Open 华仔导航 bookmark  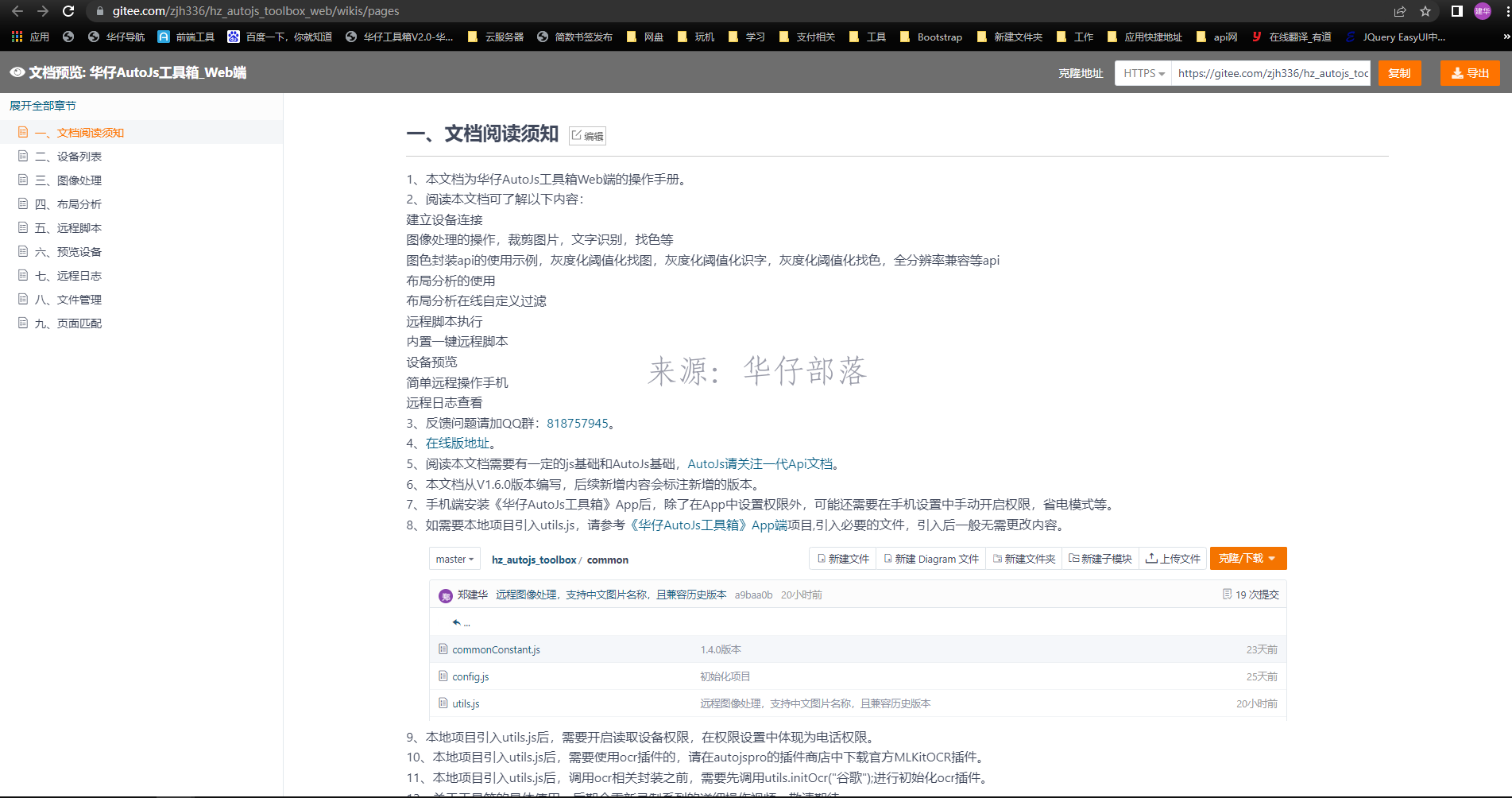(x=117, y=37)
